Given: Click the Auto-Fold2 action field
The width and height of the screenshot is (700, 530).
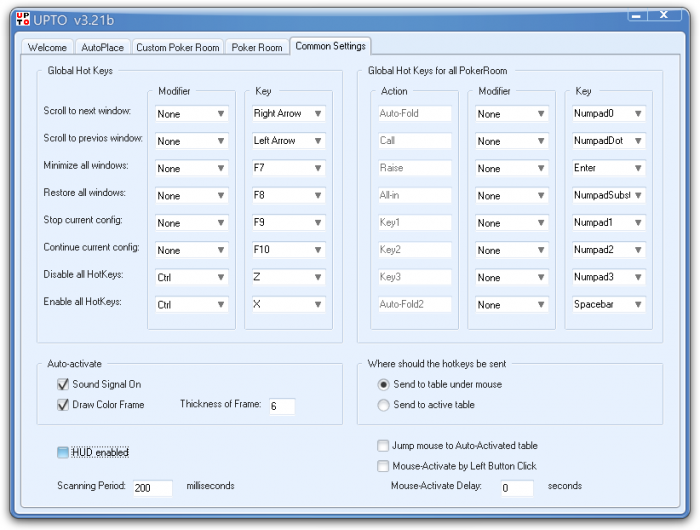Looking at the screenshot, I should click(x=415, y=304).
